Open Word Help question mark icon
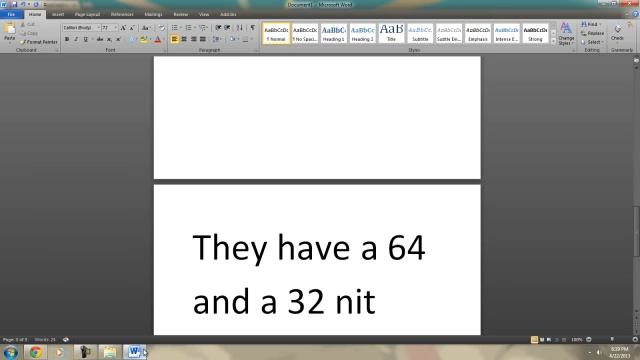The height and width of the screenshot is (360, 640). pyautogui.click(x=635, y=14)
